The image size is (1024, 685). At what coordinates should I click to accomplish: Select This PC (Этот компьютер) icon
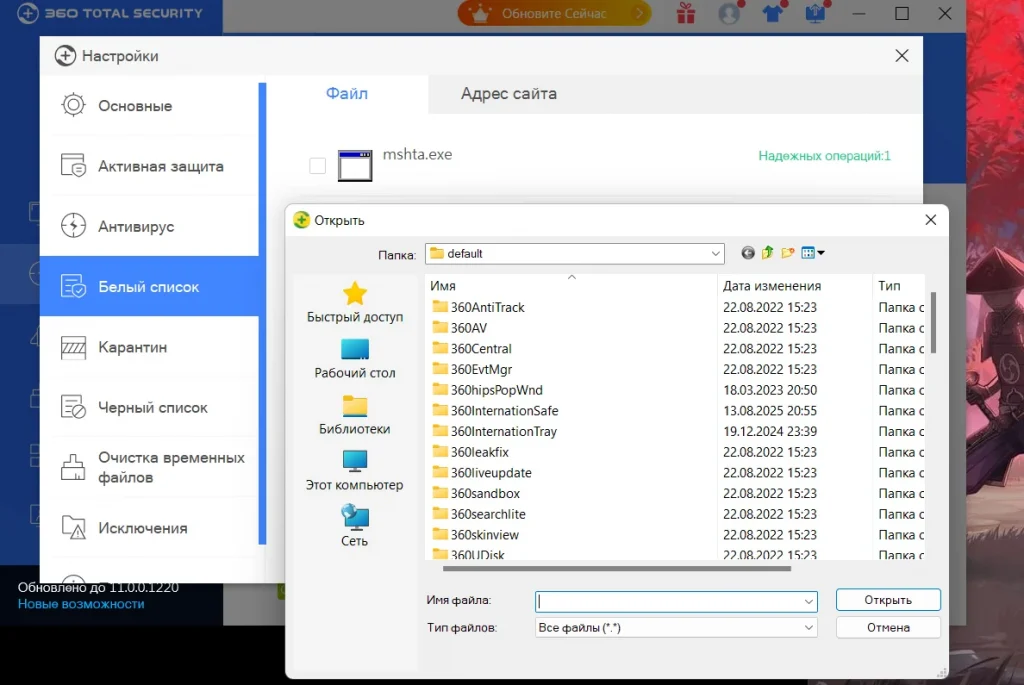click(355, 462)
